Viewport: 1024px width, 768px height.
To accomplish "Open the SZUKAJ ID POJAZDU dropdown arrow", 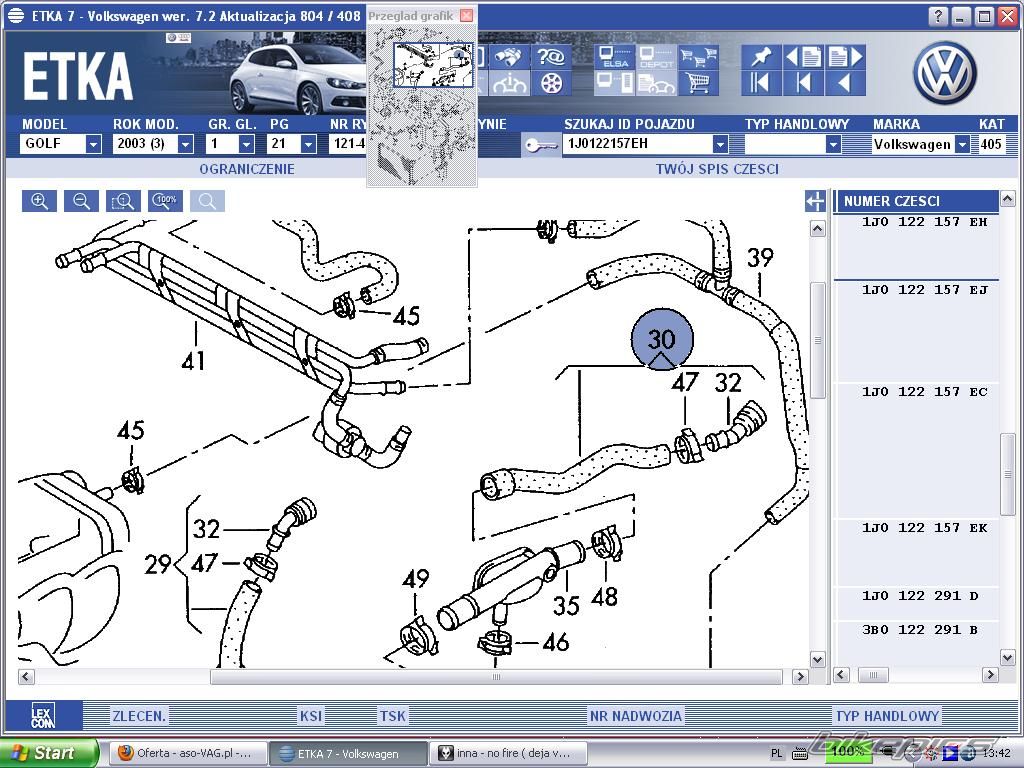I will tap(720, 144).
